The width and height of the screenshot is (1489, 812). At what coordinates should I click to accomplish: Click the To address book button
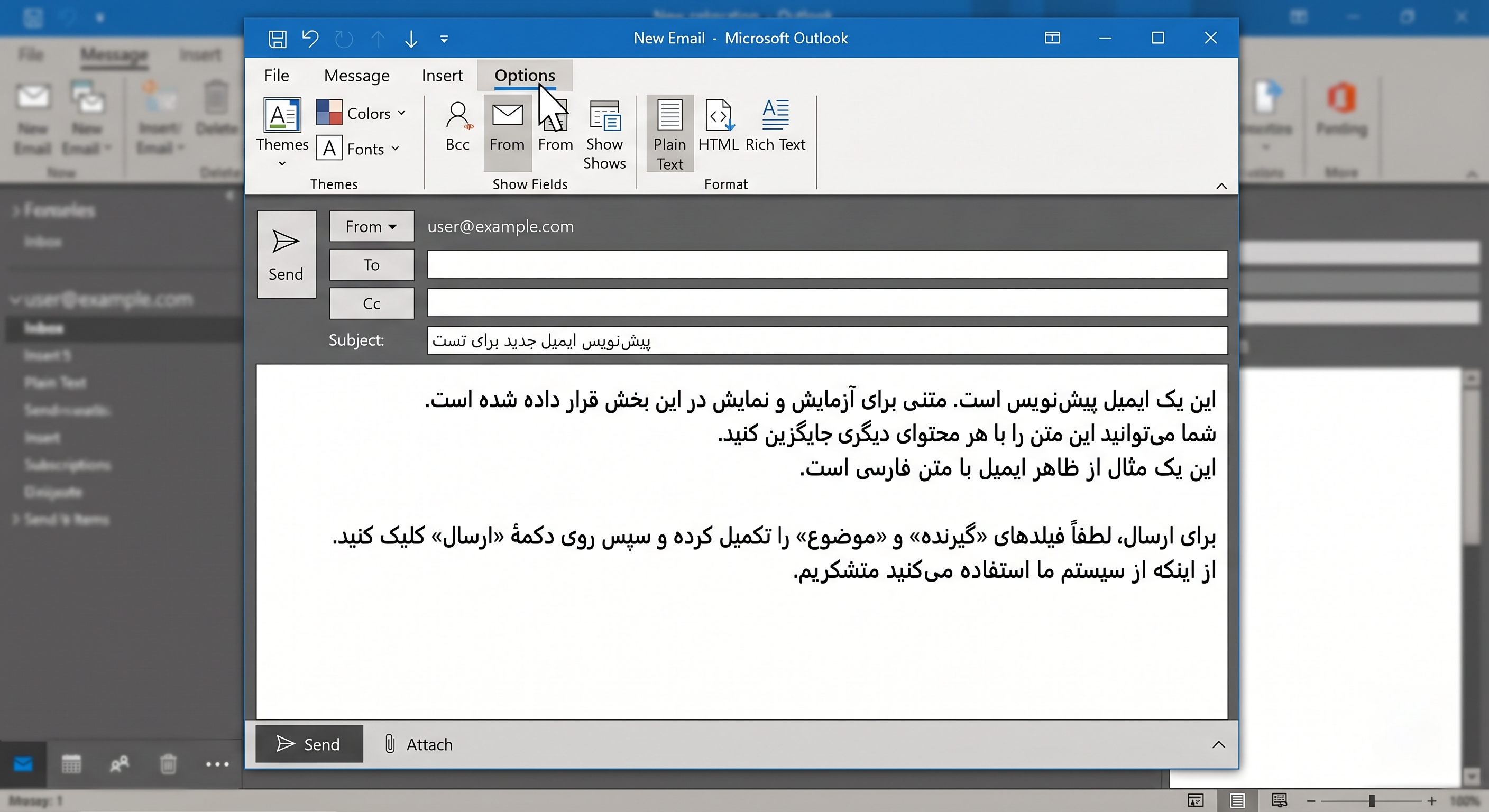(372, 265)
